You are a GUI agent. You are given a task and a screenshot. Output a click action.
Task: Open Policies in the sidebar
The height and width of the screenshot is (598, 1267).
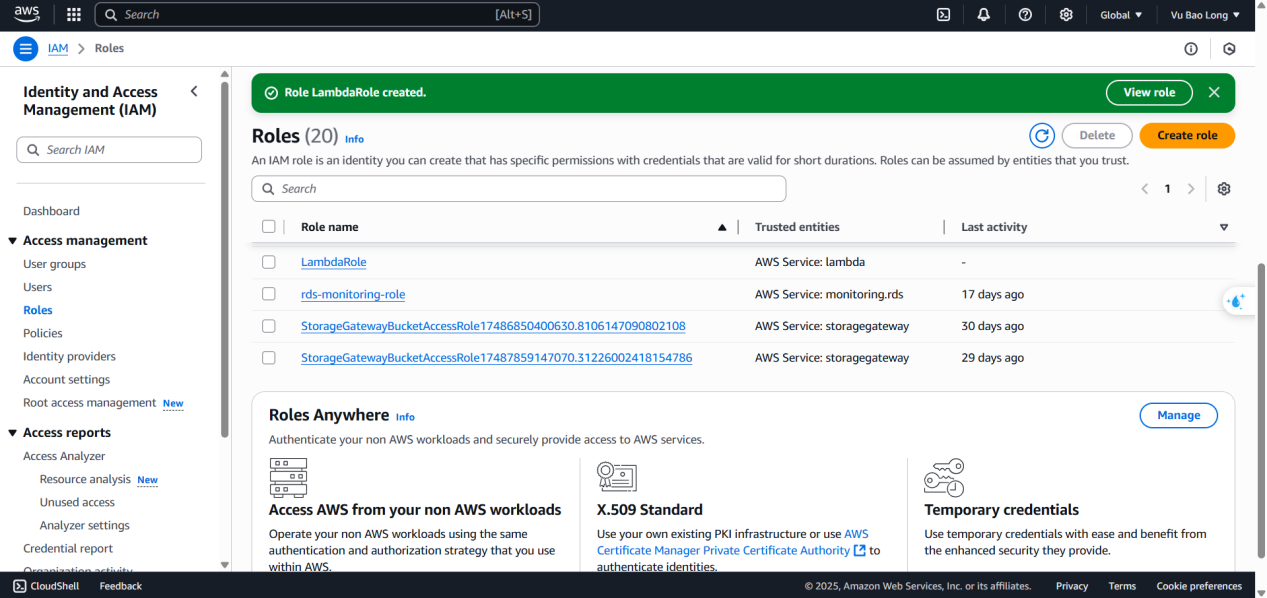coord(42,333)
